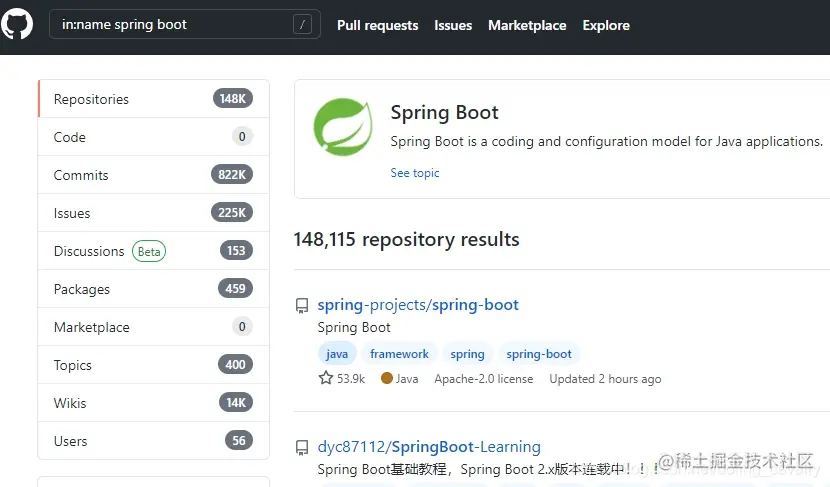Click the 225K issues count badge
This screenshot has width=830, height=487.
(232, 213)
